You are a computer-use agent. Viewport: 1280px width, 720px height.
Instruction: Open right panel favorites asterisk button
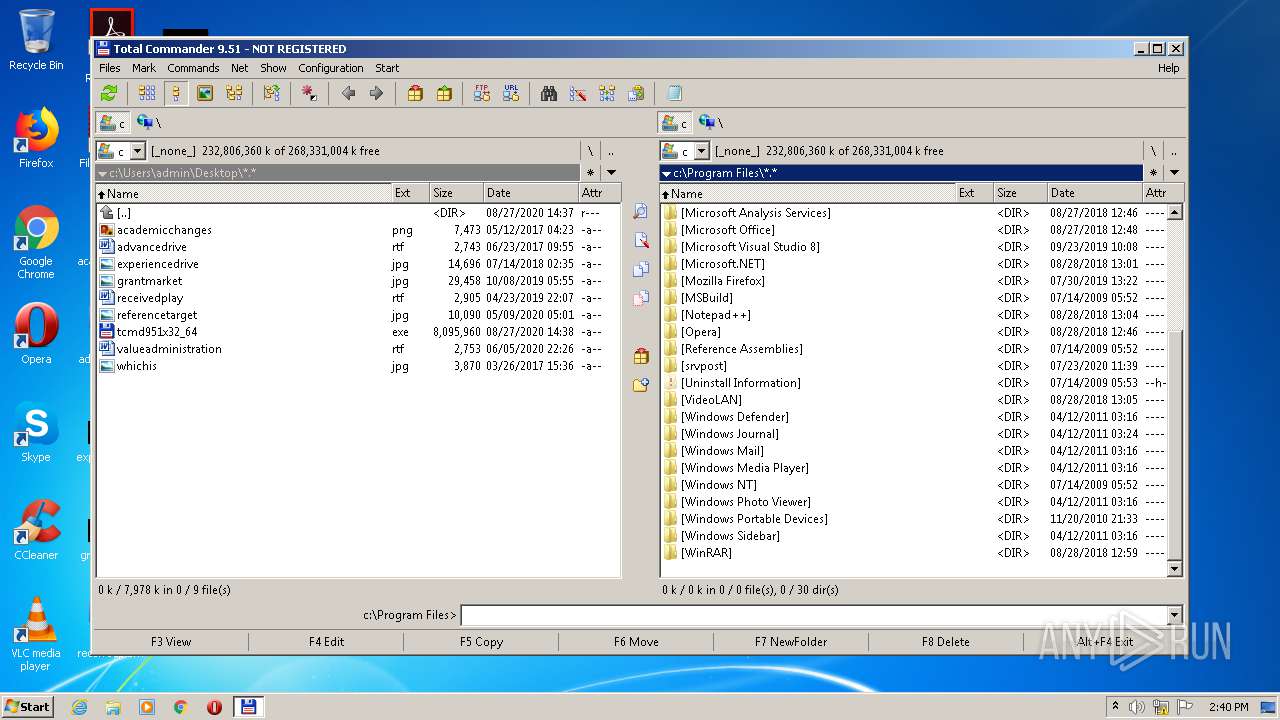(1153, 173)
